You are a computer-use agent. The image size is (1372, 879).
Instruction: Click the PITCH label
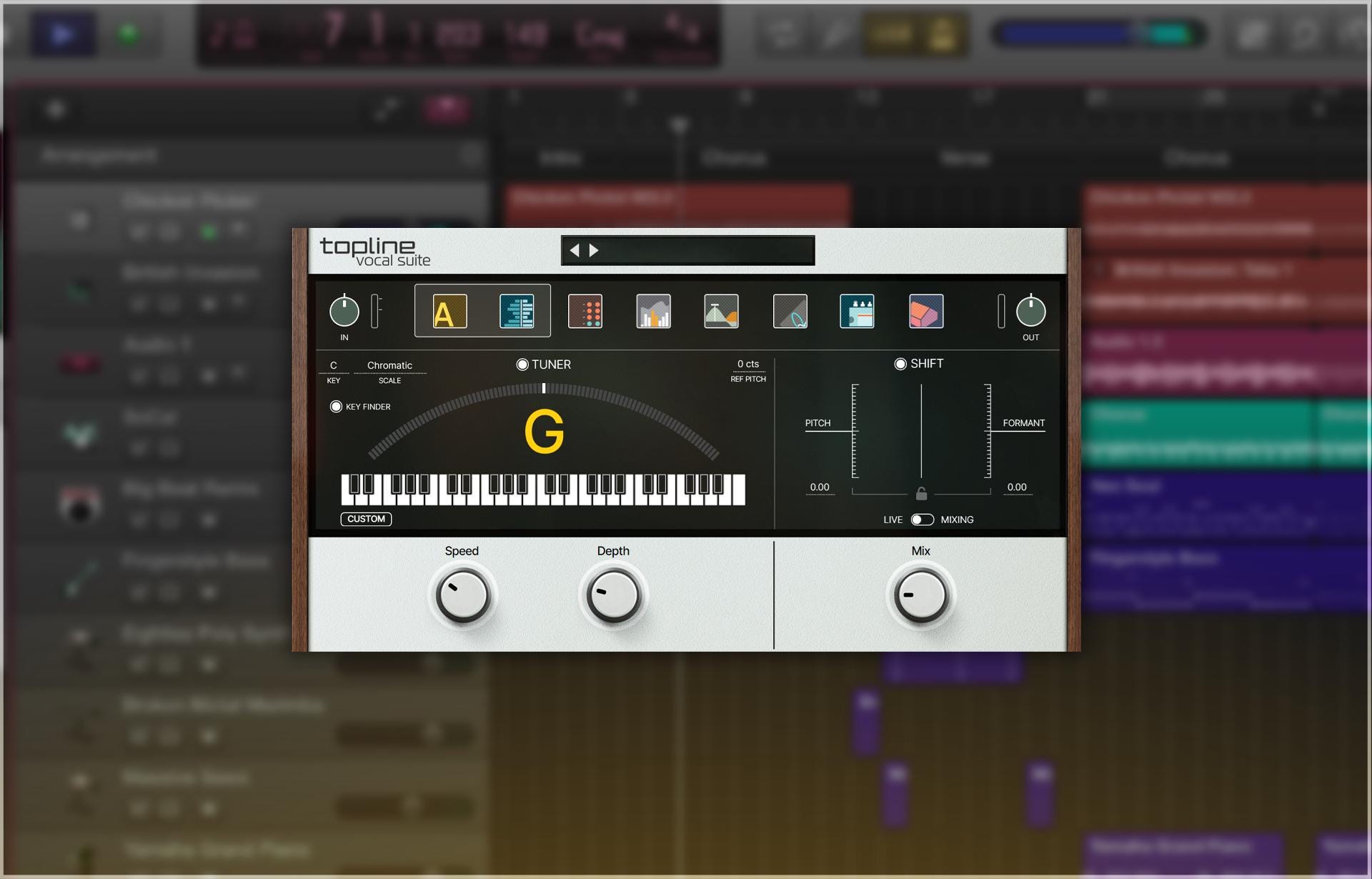[818, 423]
